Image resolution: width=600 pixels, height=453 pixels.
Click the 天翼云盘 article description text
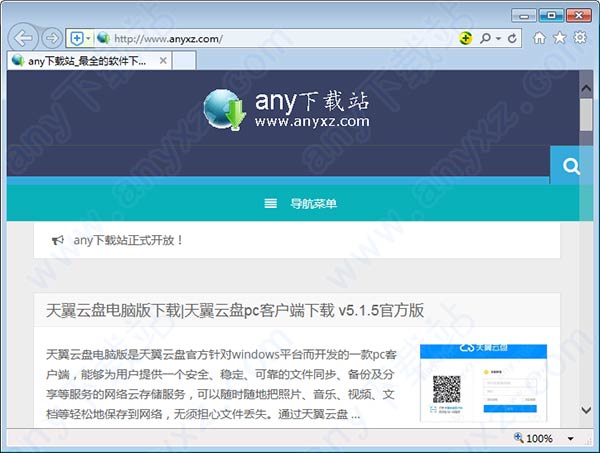[x=221, y=384]
